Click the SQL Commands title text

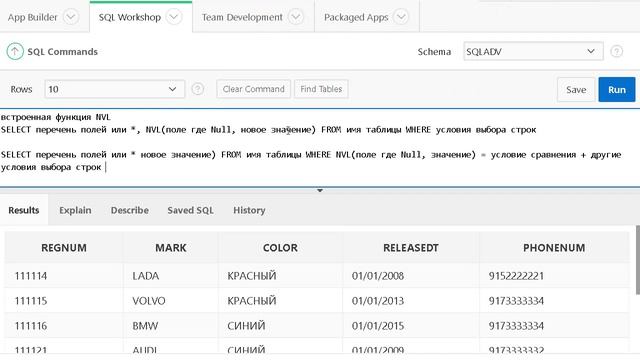click(62, 52)
